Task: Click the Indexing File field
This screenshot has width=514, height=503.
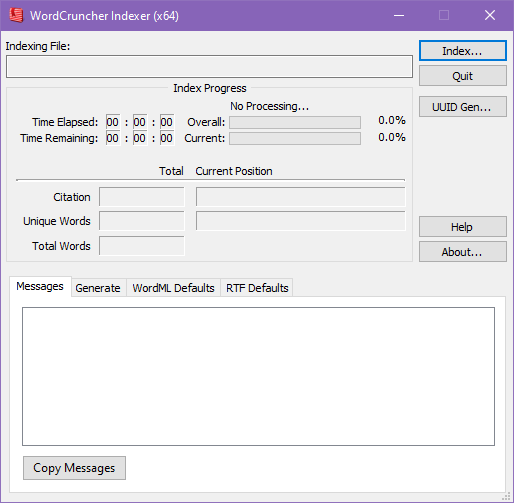Action: point(209,67)
